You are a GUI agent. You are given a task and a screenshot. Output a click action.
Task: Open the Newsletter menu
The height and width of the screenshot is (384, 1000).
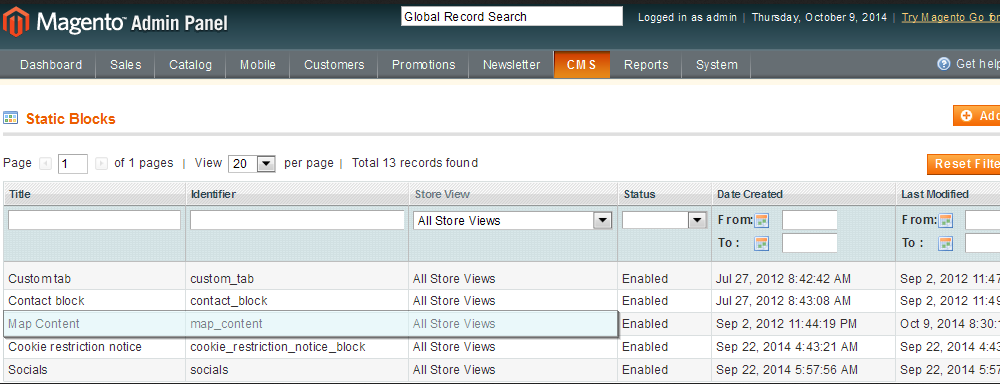click(511, 64)
